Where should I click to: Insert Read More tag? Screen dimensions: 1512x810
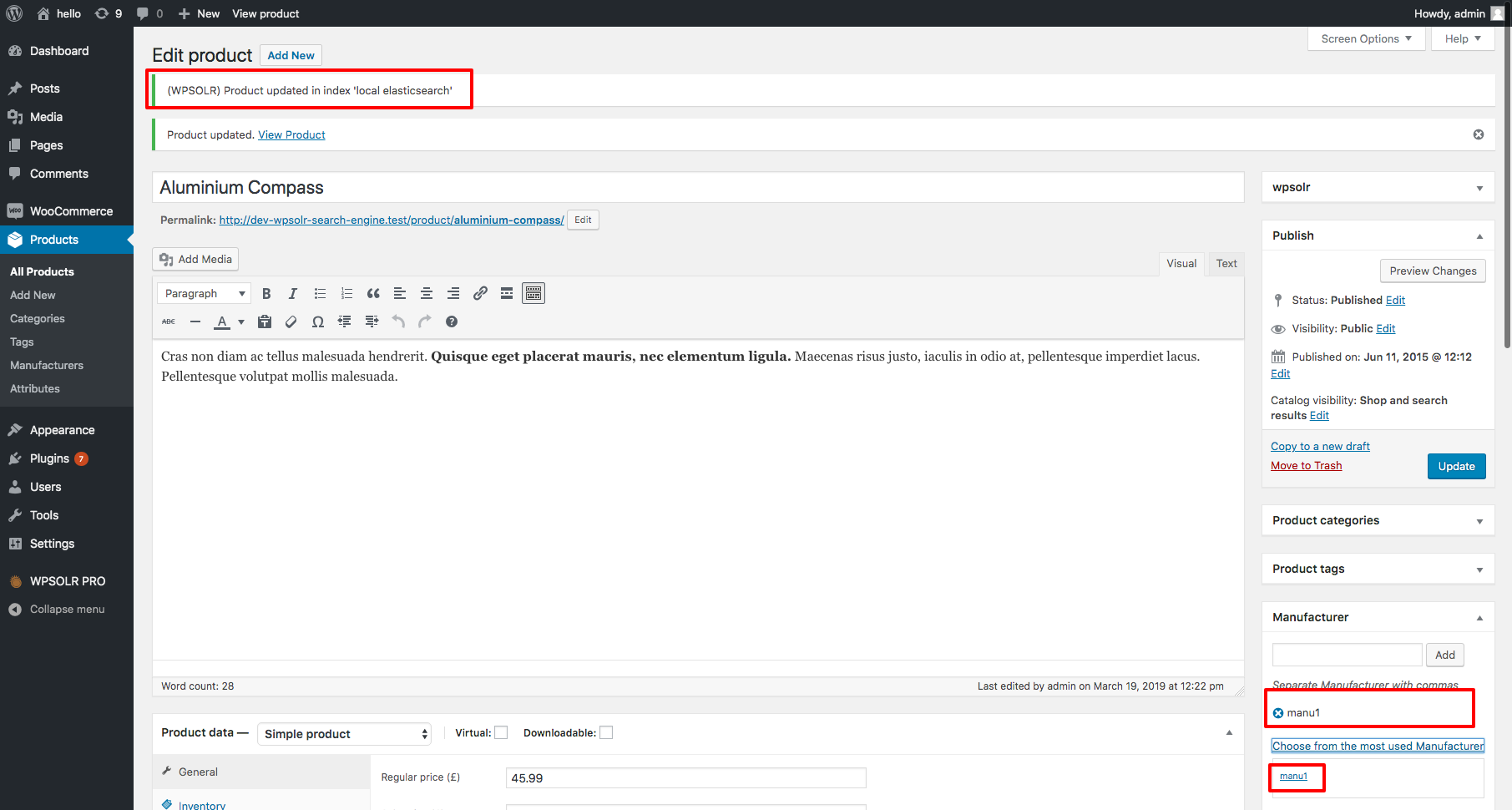click(x=507, y=293)
